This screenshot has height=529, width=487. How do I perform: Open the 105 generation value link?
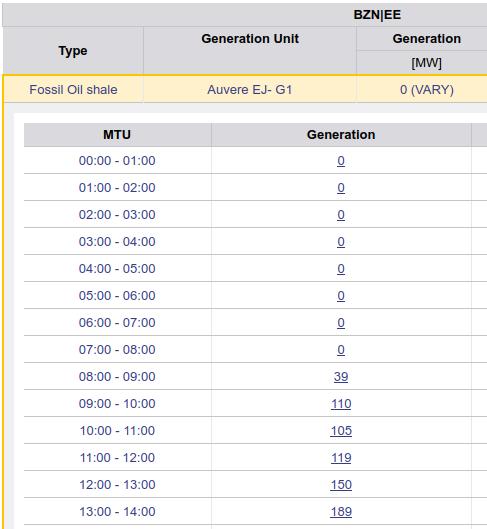point(341,430)
